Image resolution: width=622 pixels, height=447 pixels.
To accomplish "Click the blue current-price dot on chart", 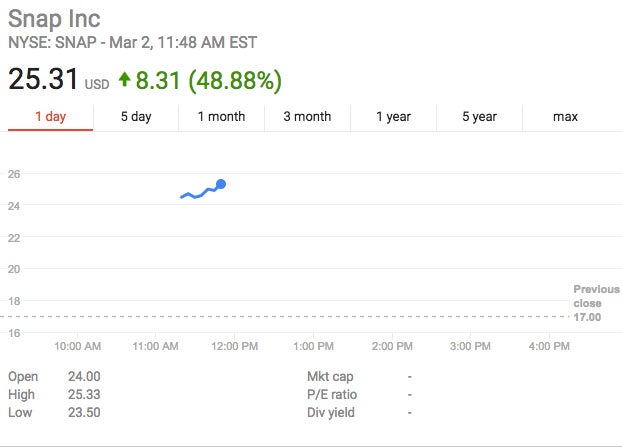I will [x=221, y=184].
